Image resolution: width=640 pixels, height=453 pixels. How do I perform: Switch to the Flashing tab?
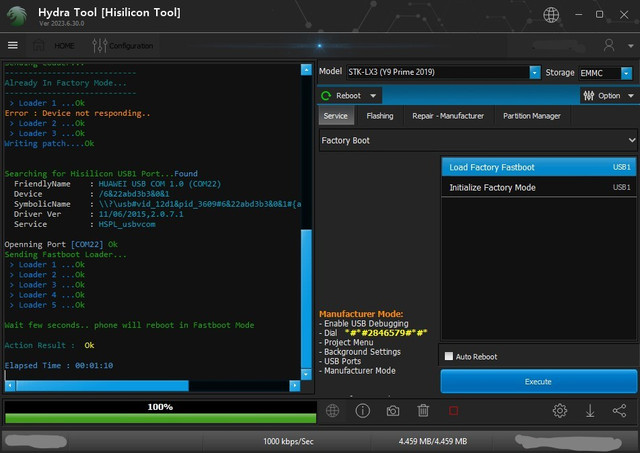(x=380, y=116)
